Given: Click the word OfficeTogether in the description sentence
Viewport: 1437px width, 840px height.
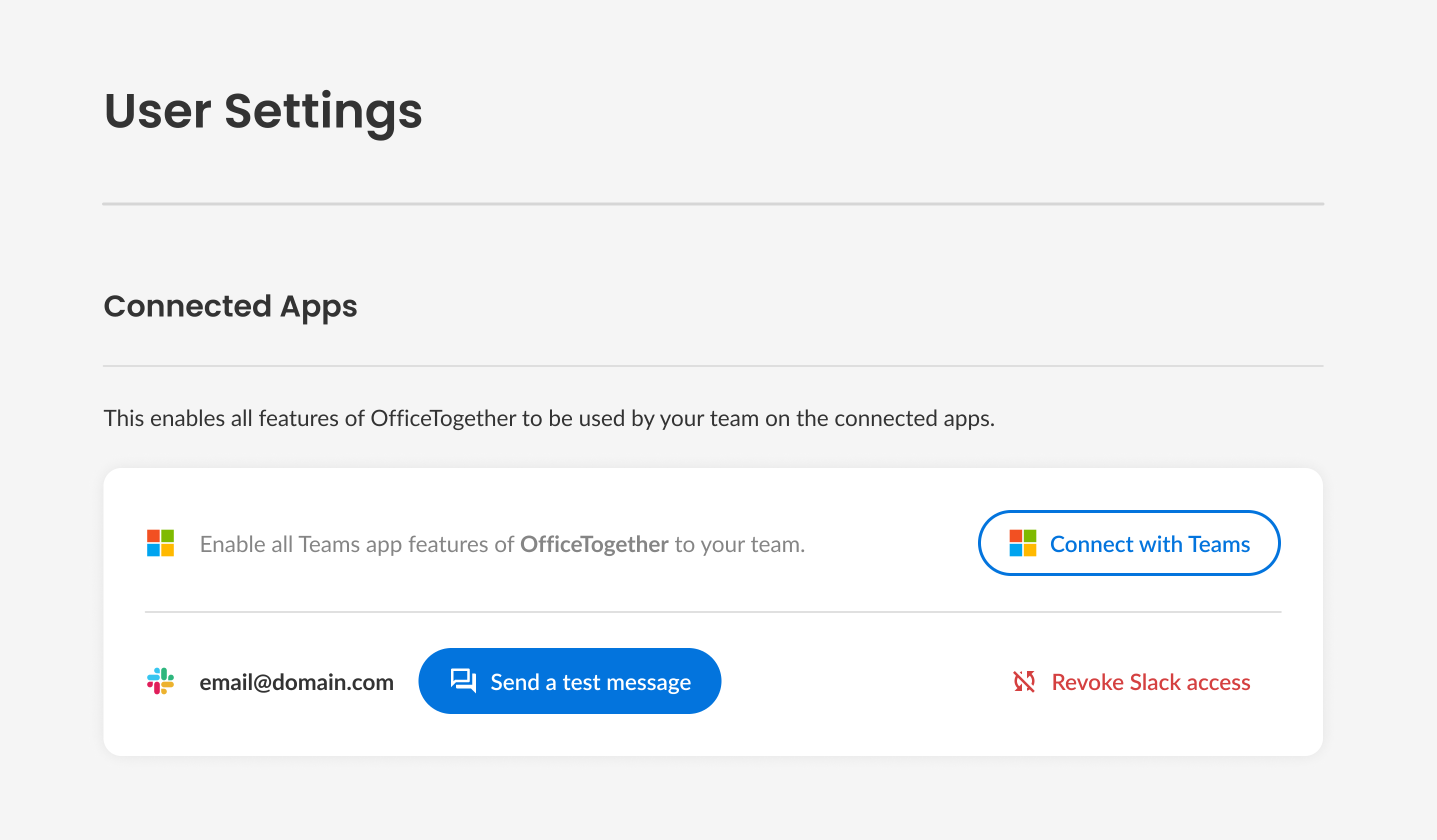Looking at the screenshot, I should [443, 418].
